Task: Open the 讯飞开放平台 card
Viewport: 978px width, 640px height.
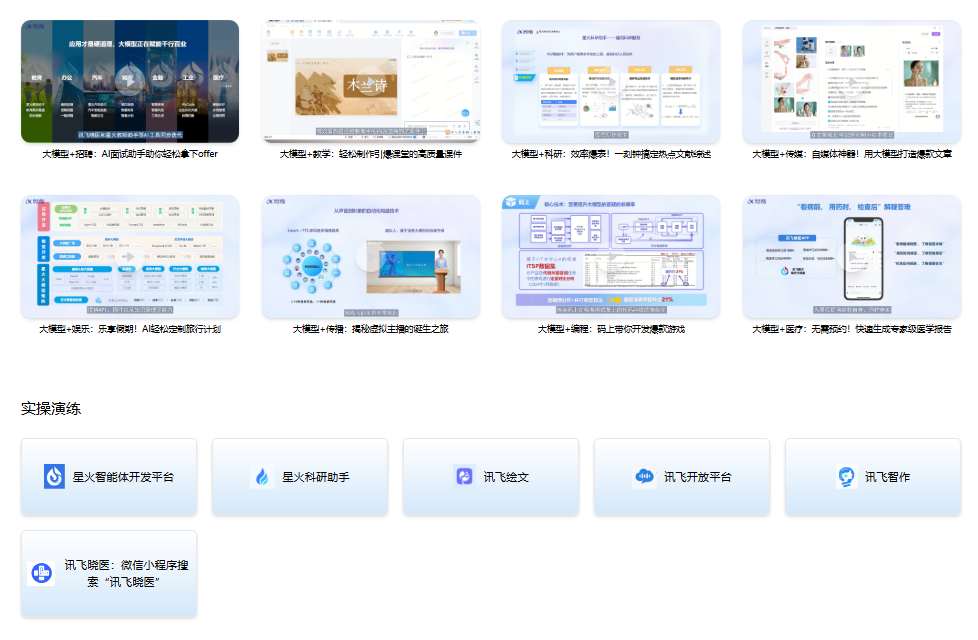Action: (x=682, y=477)
